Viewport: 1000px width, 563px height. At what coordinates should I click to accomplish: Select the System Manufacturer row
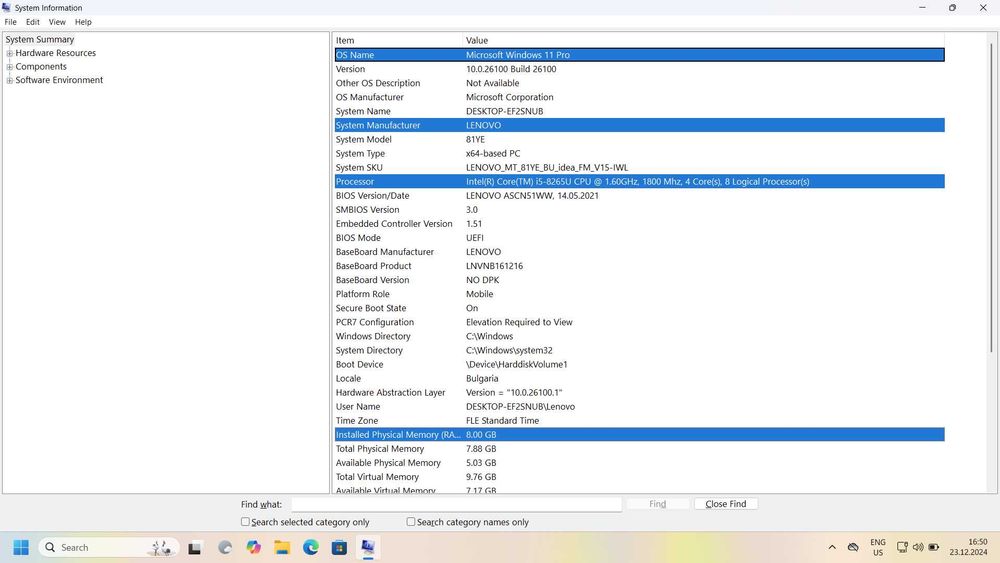pyautogui.click(x=639, y=125)
